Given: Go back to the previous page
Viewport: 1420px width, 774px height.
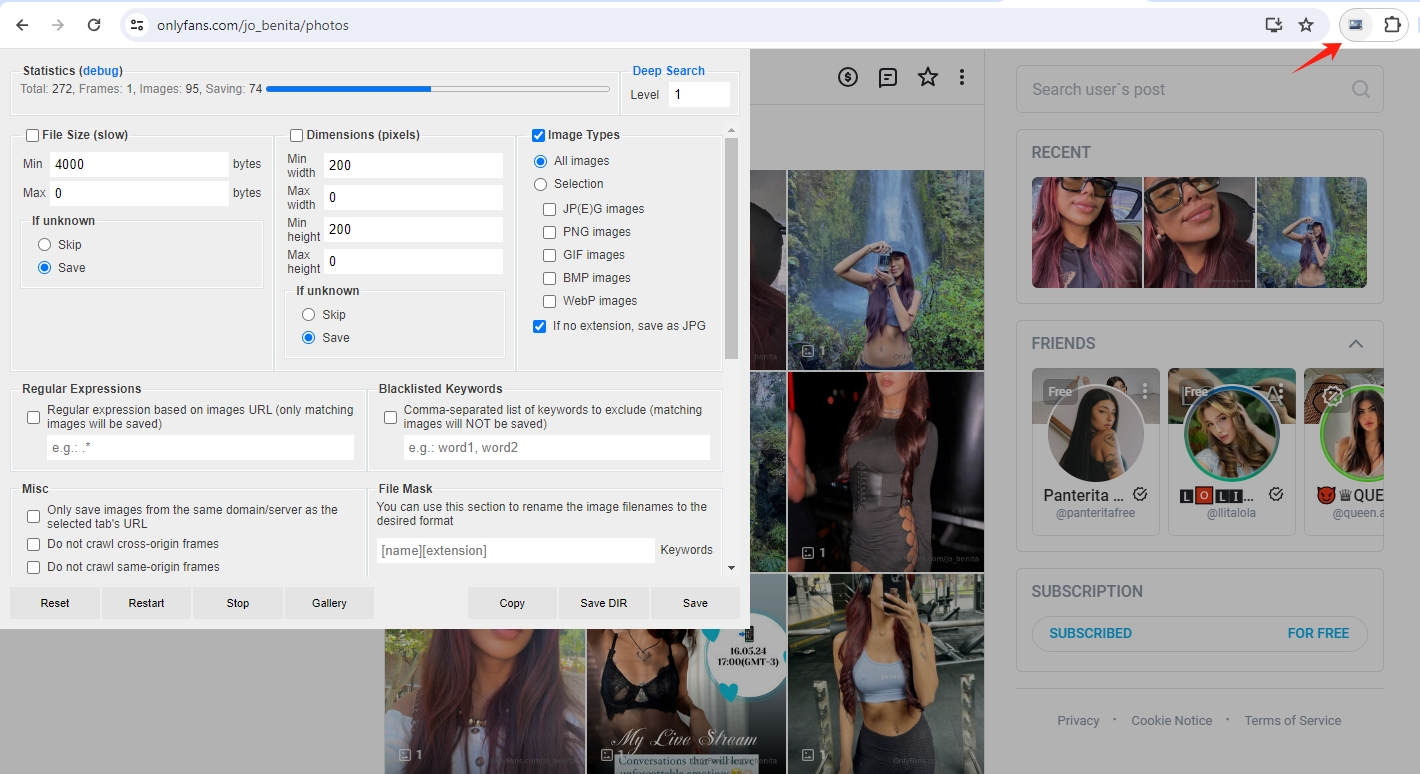Looking at the screenshot, I should pos(22,25).
